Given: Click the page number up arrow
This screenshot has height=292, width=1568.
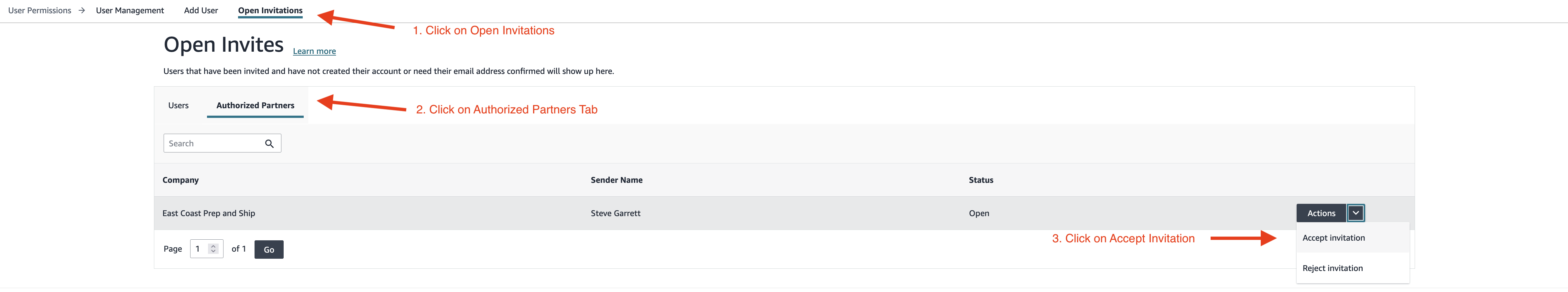Looking at the screenshot, I should pyautogui.click(x=213, y=246).
